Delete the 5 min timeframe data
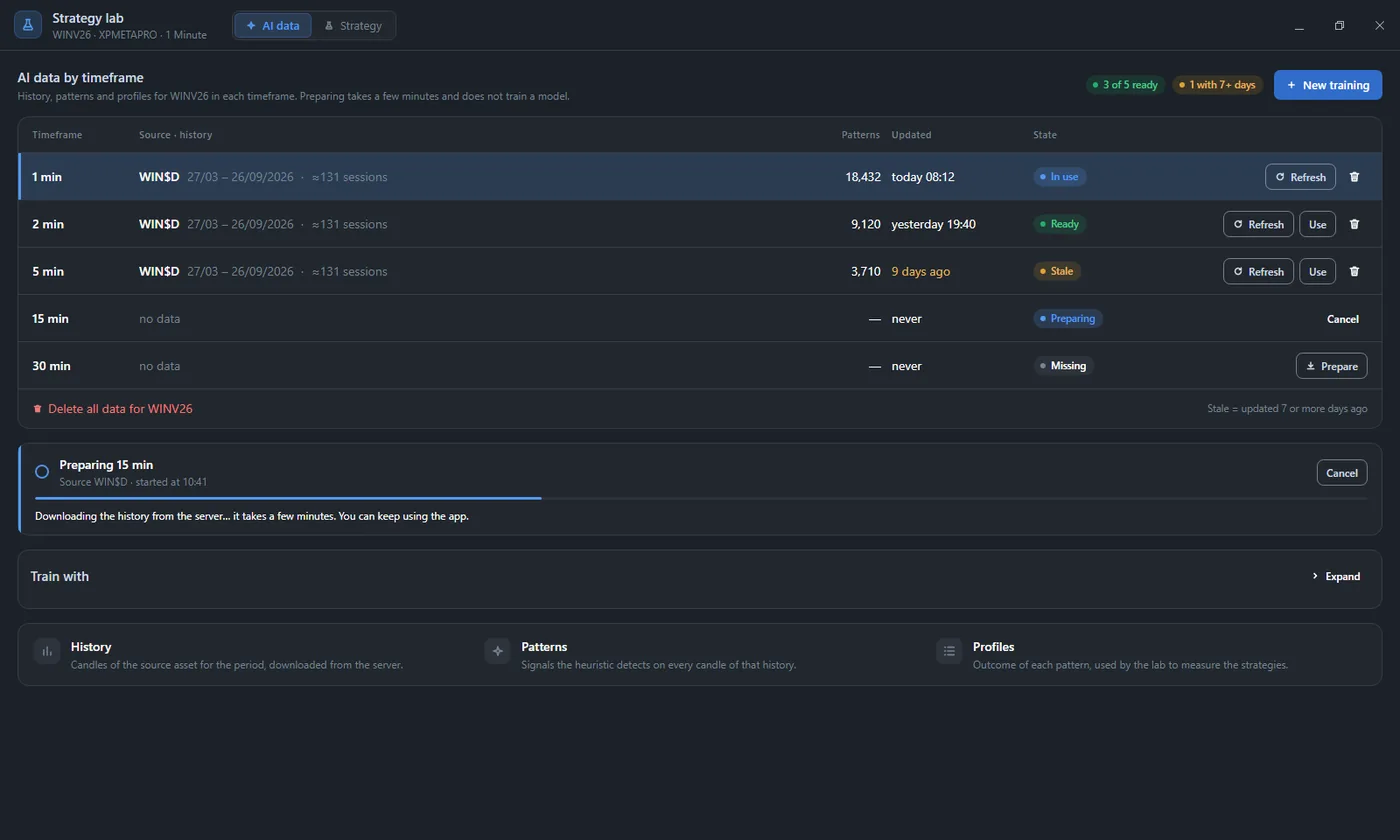The width and height of the screenshot is (1400, 840). (1355, 271)
